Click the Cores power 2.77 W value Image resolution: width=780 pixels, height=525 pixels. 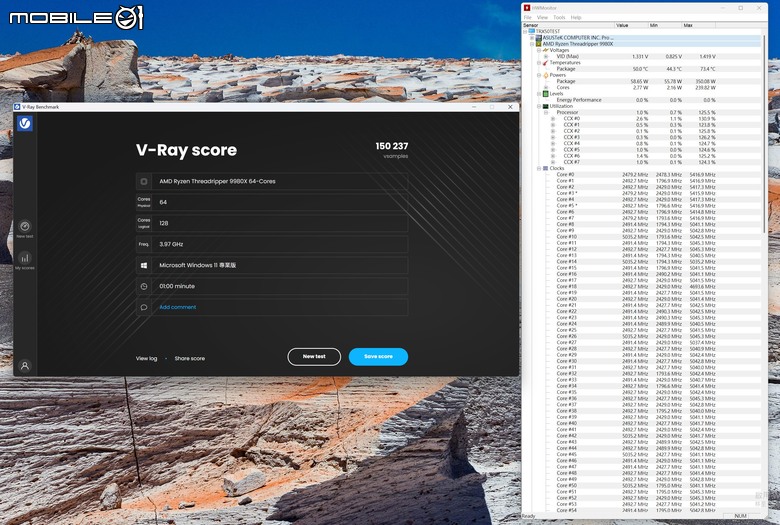pyautogui.click(x=641, y=88)
